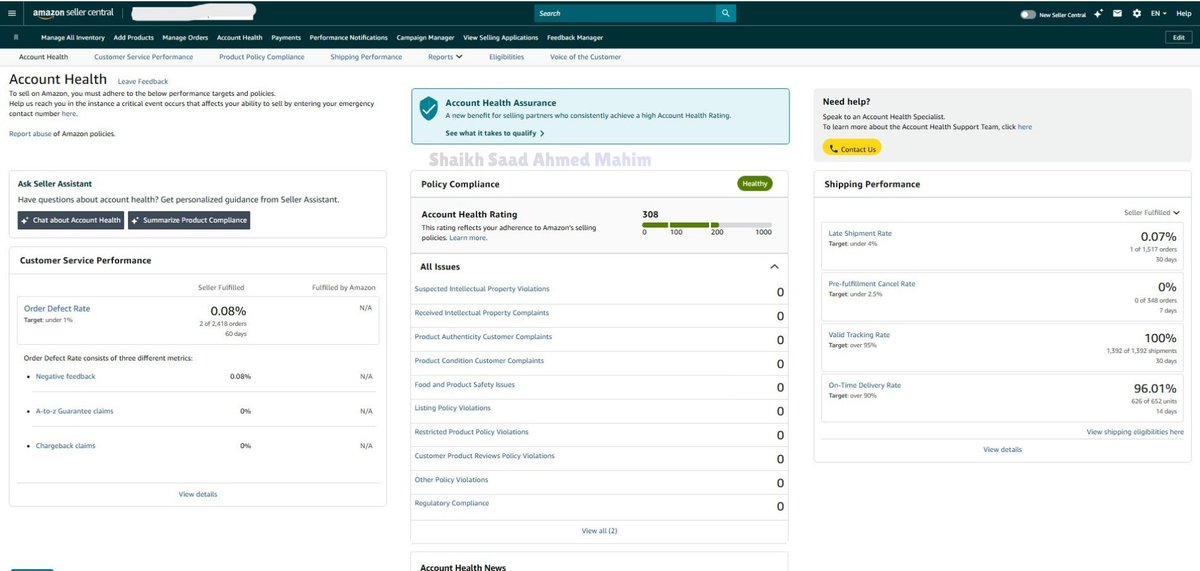Open Performance Notifications from favorites bar

[x=348, y=37]
